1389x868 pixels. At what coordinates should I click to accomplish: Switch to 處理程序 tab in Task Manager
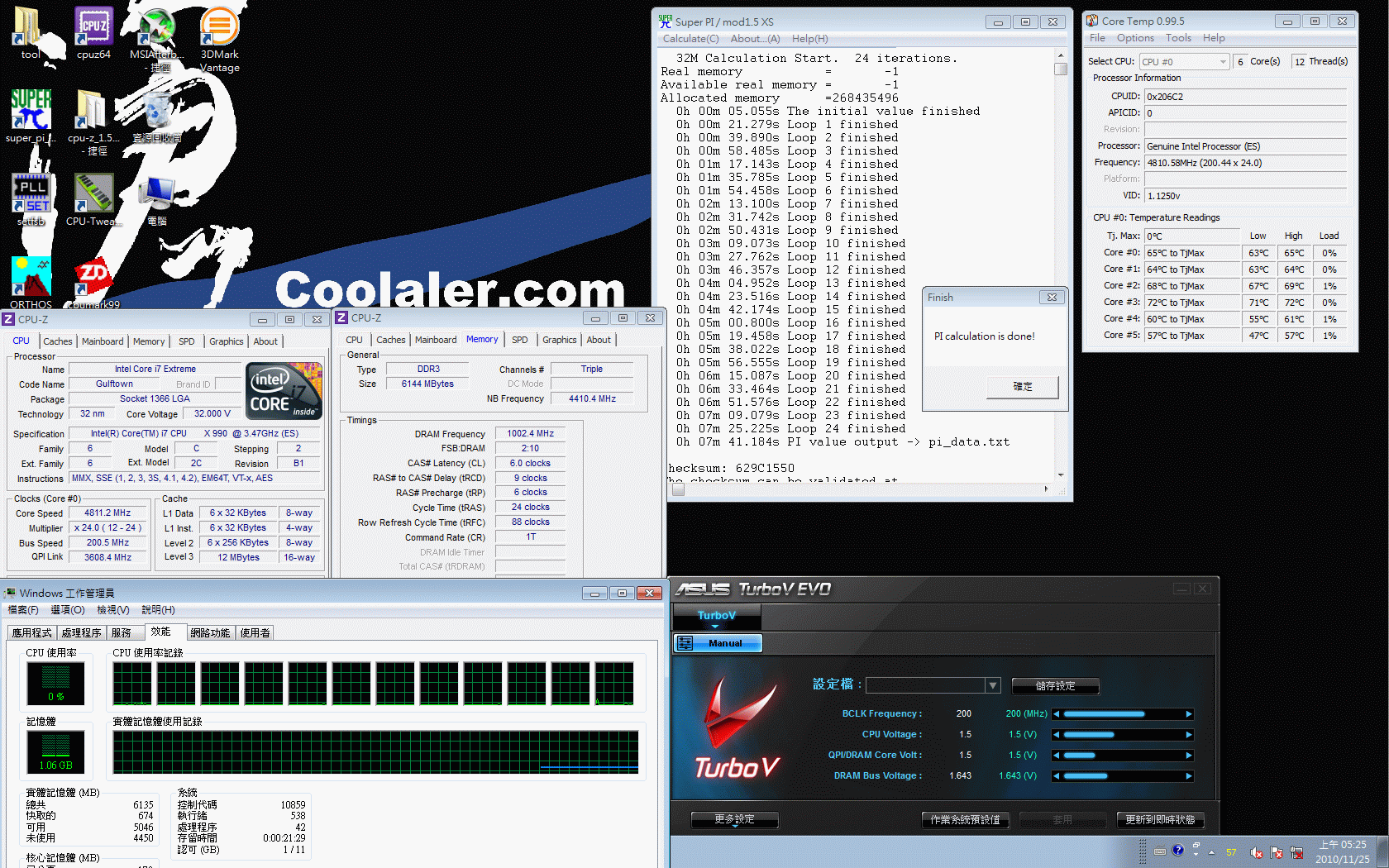pos(81,632)
